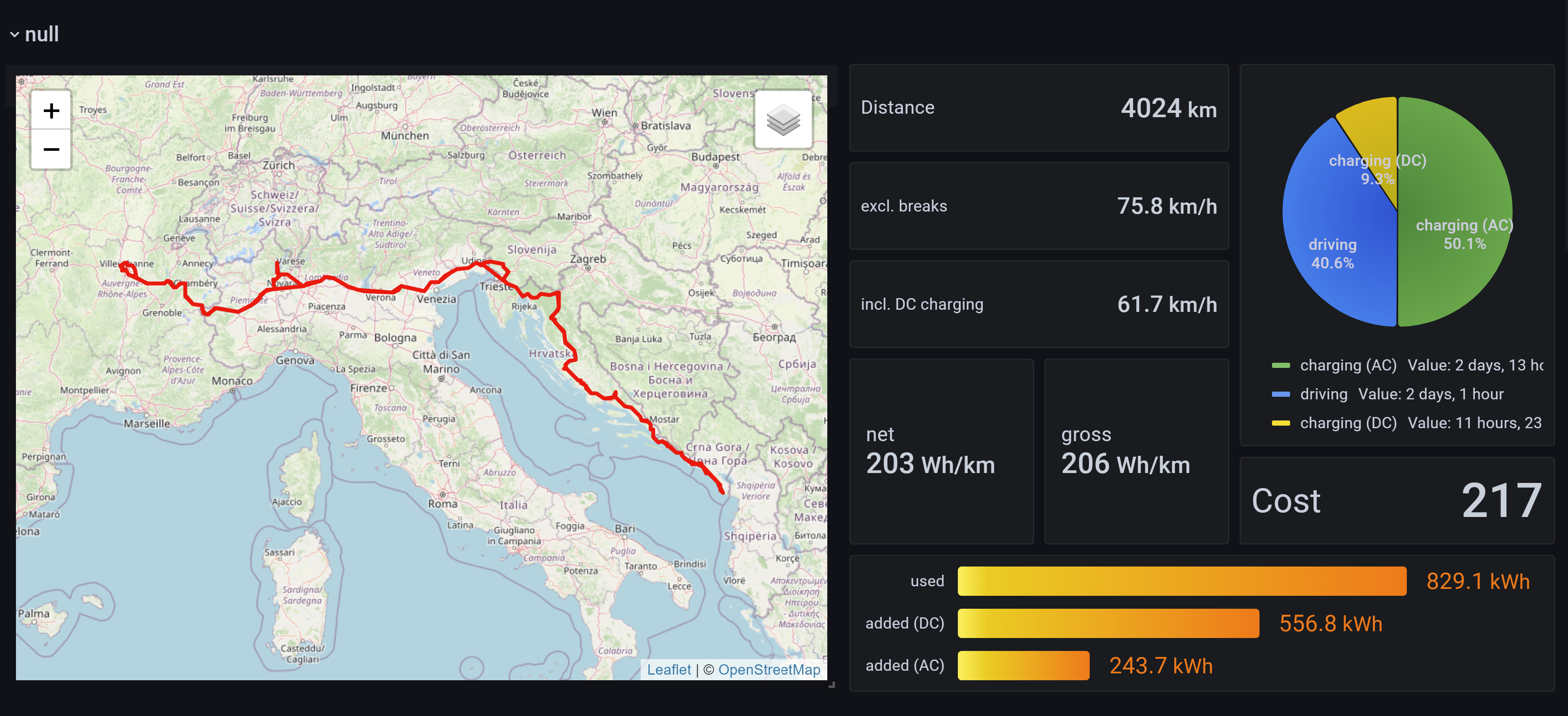Click the net Wh/km consumption panel
This screenshot has width=1568, height=716.
pyautogui.click(x=941, y=451)
